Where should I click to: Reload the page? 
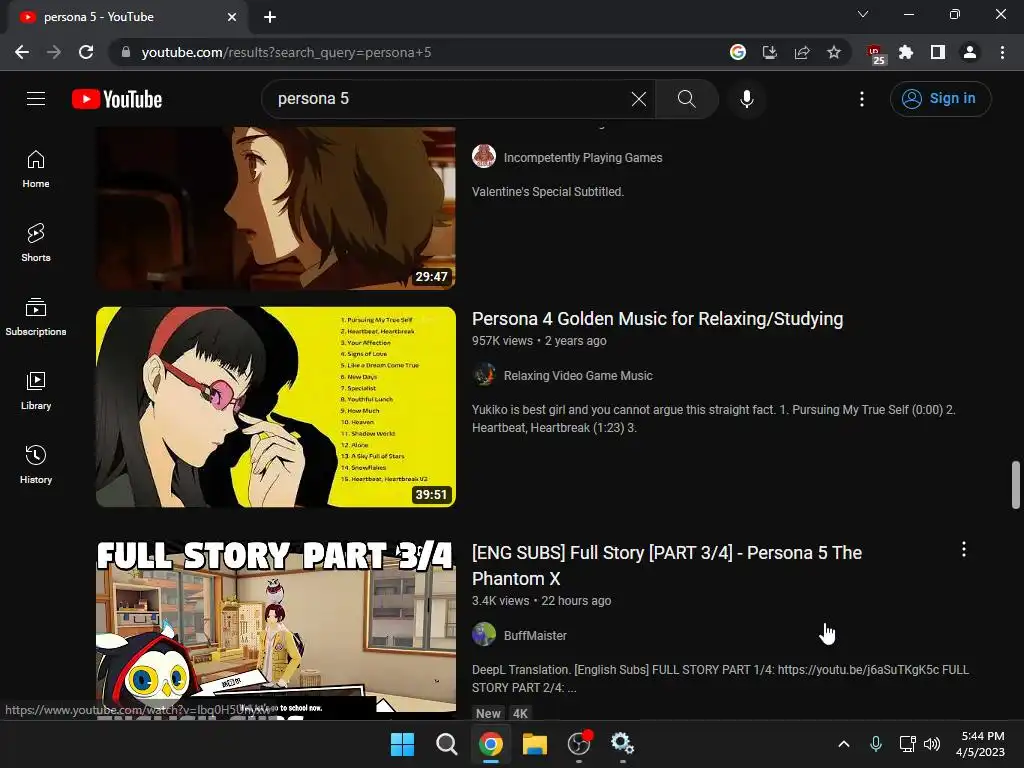coord(86,52)
